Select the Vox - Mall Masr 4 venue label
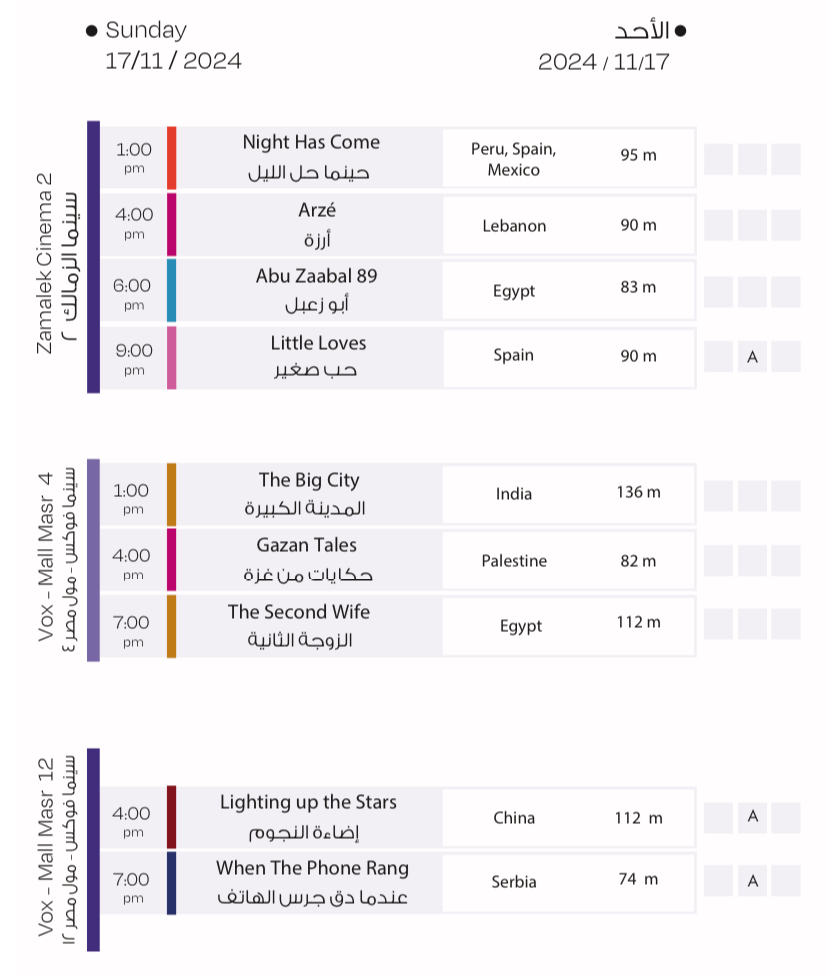Image resolution: width=828 pixels, height=977 pixels. pyautogui.click(x=57, y=560)
